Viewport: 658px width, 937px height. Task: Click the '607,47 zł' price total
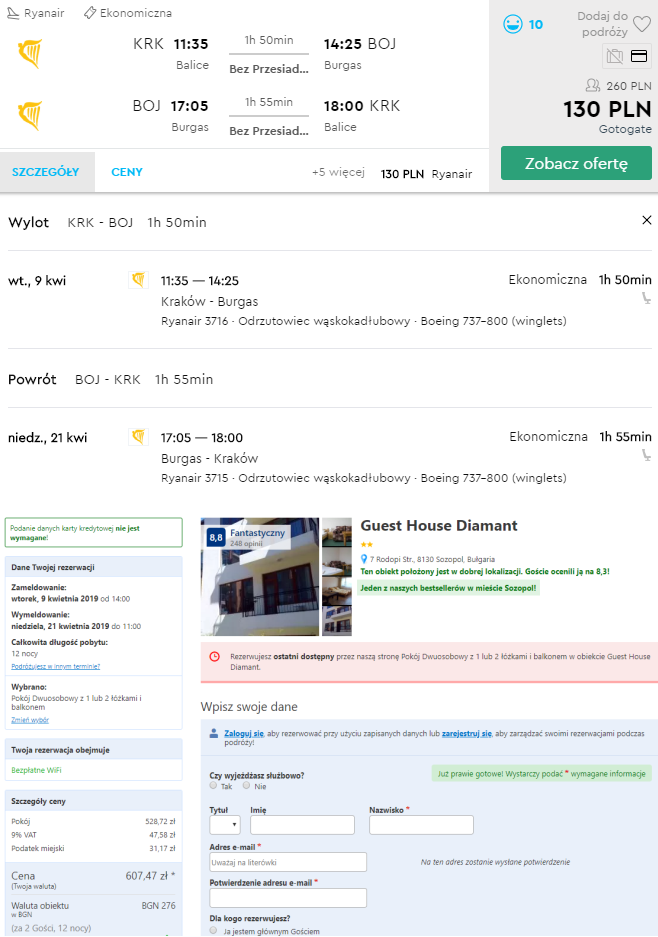pyautogui.click(x=150, y=875)
